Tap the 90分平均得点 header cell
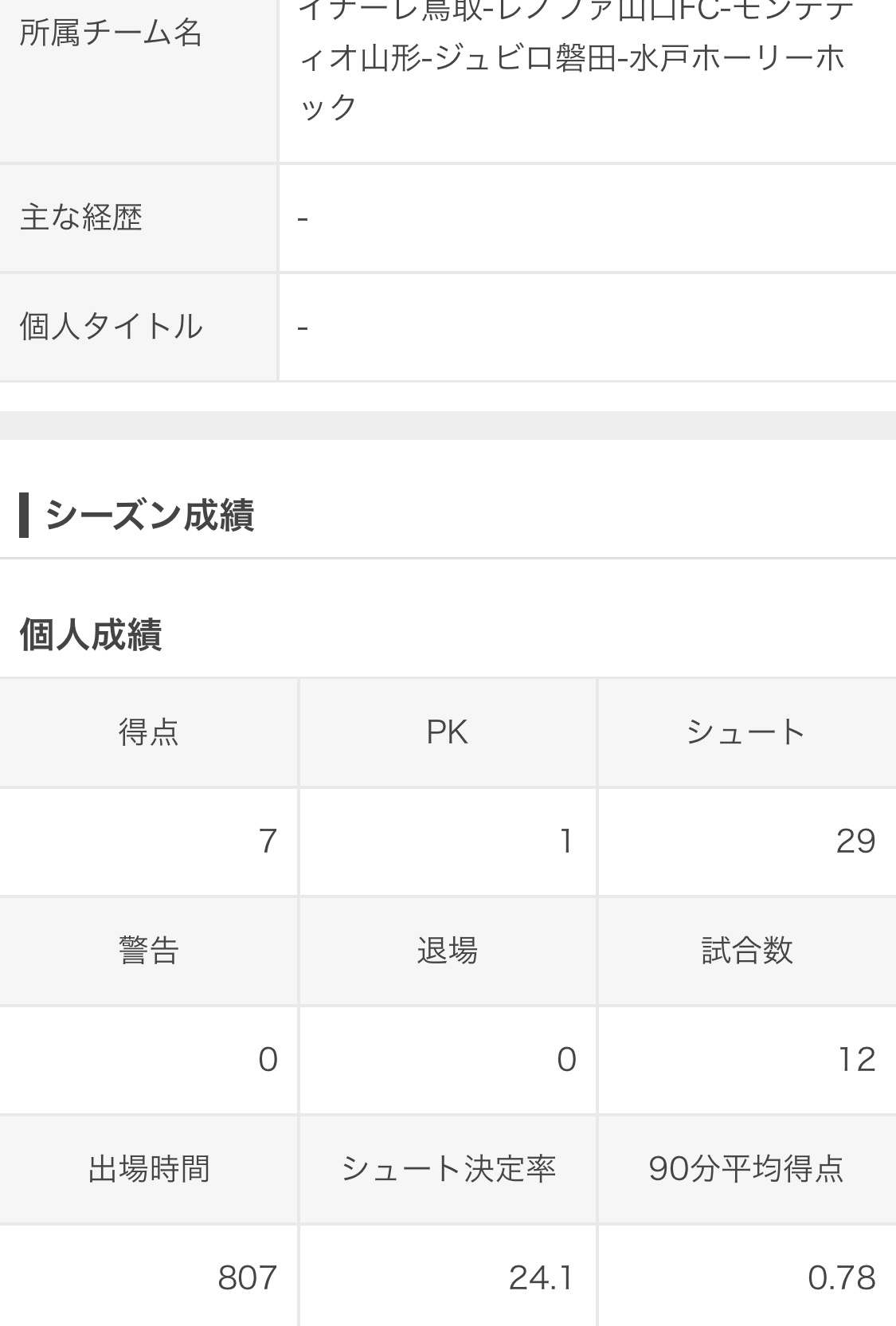This screenshot has width=896, height=1326. point(746,1169)
